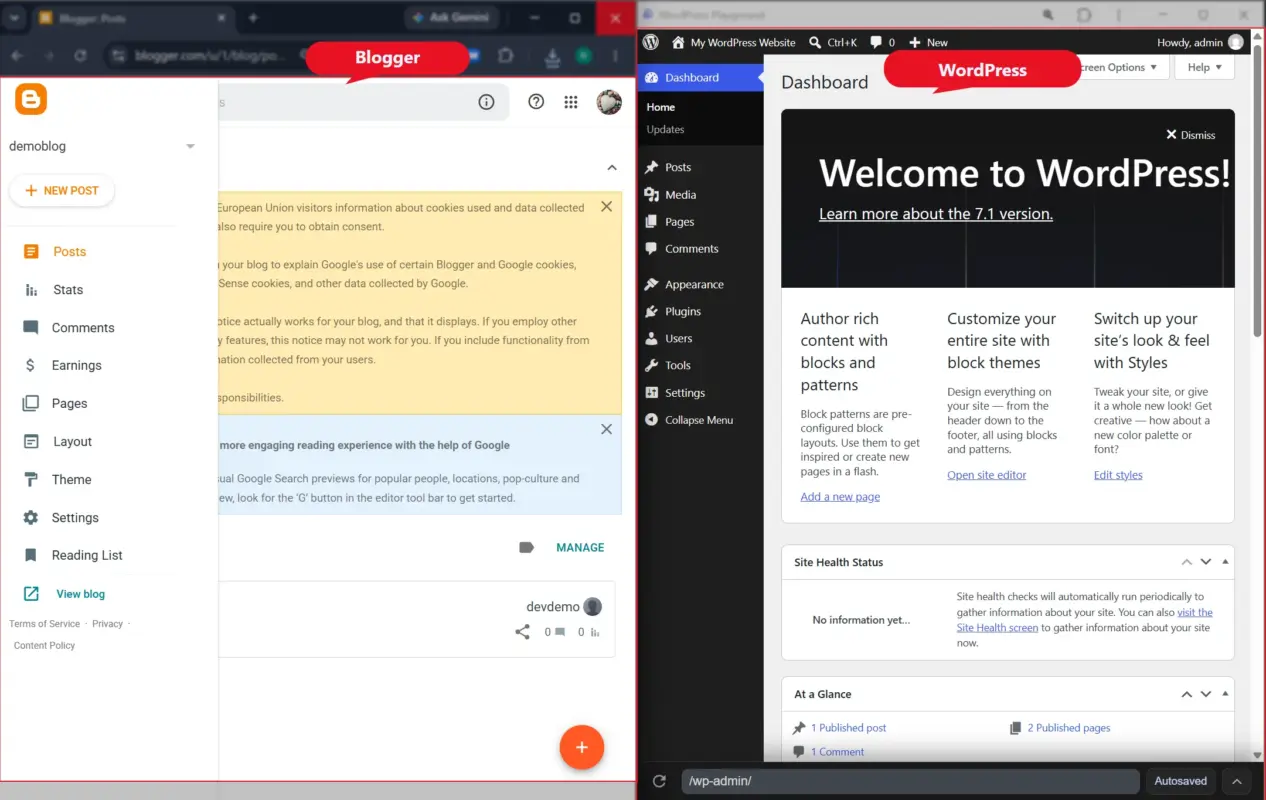The height and width of the screenshot is (800, 1266).
Task: Click refresh icon in Playground address bar
Action: pyautogui.click(x=659, y=782)
